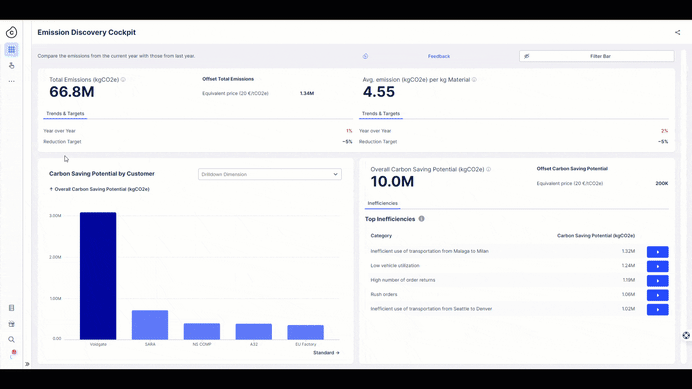Click the page vertical scrollbar on right
692x389 pixels.
(x=684, y=208)
